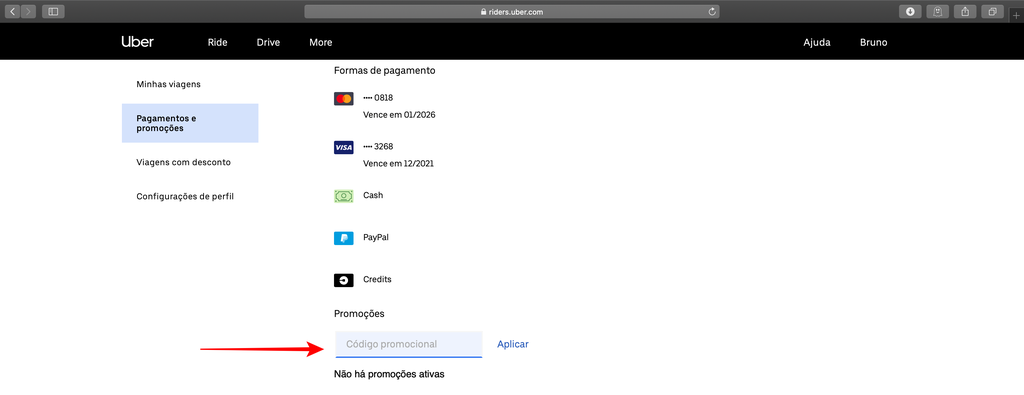1024x395 pixels.
Task: Click the Aplicar button
Action: tap(513, 344)
